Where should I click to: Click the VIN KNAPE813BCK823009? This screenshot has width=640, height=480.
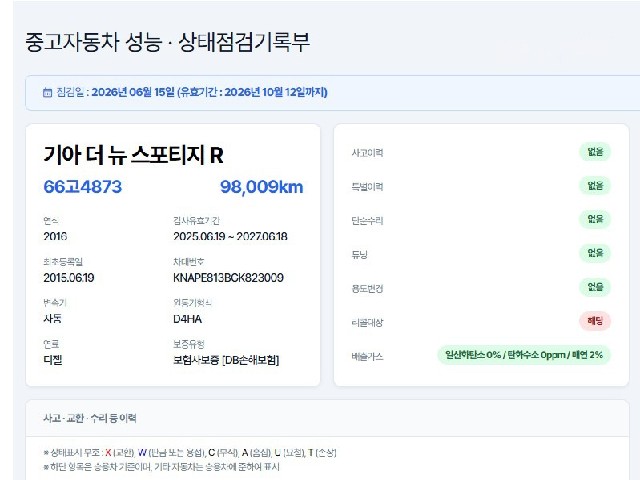[x=228, y=278]
